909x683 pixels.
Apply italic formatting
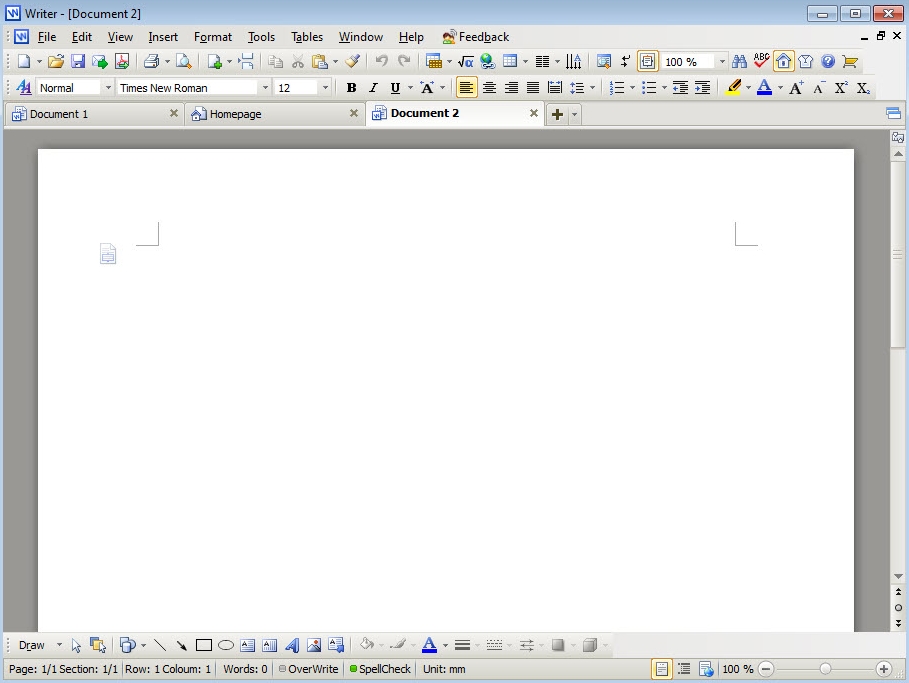pyautogui.click(x=373, y=88)
